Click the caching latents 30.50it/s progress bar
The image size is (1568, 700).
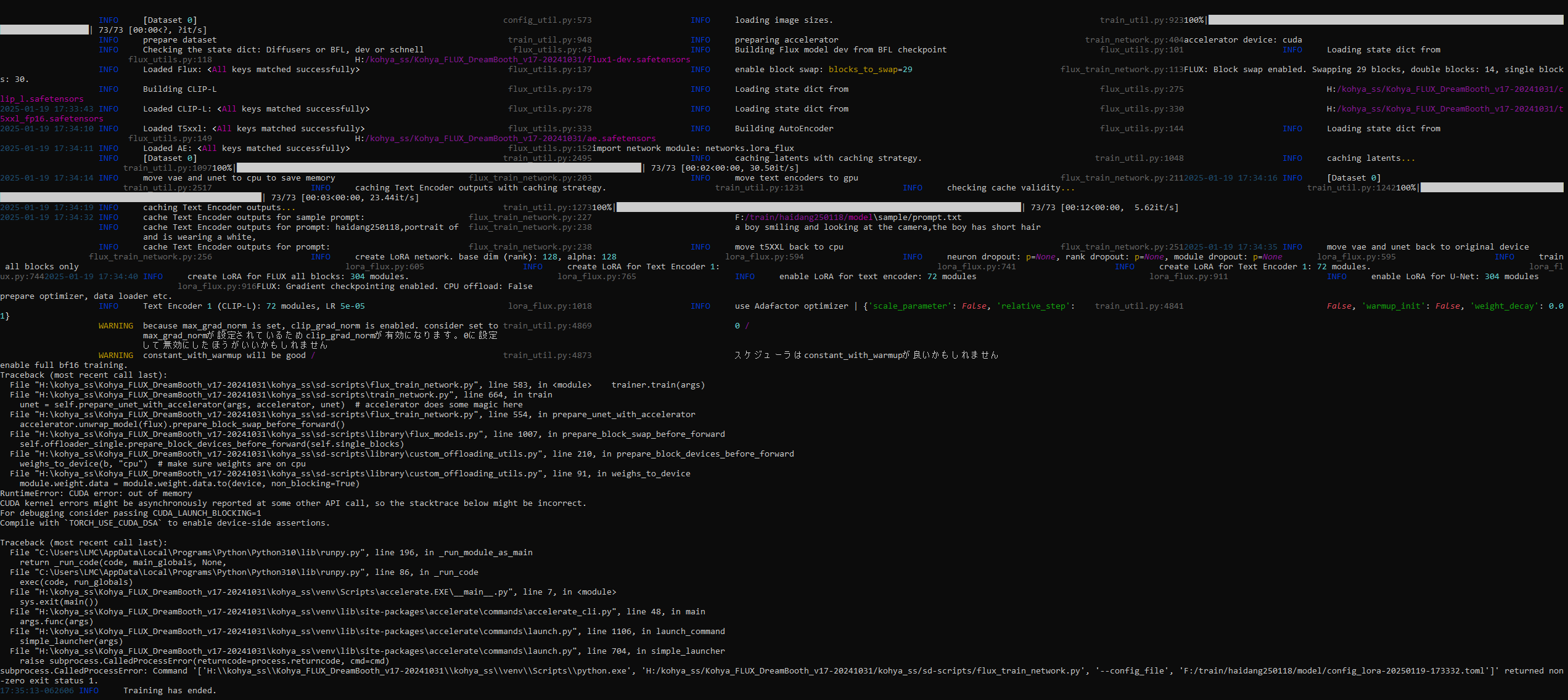tap(439, 168)
